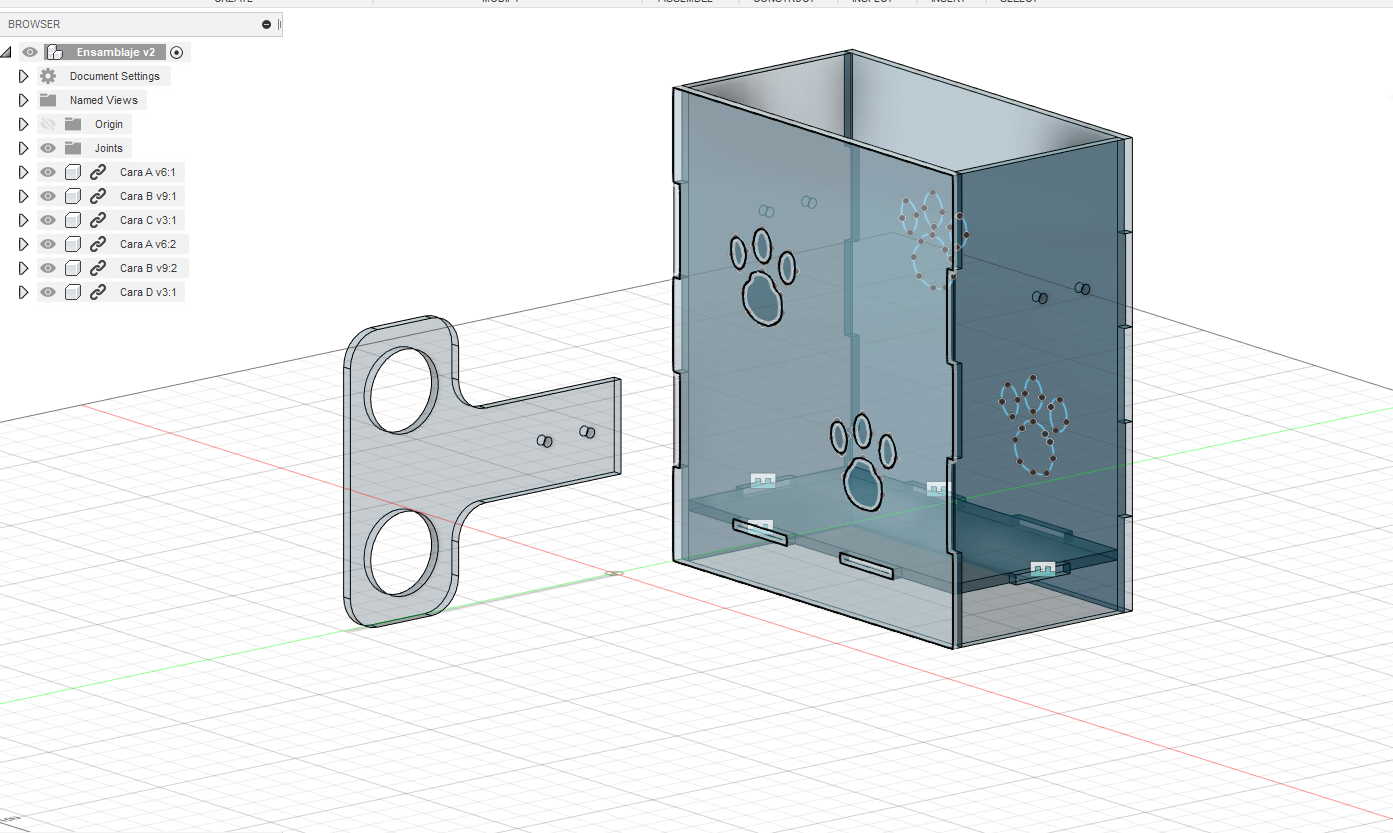Viewport: 1393px width, 833px height.
Task: Collapse the Ensamblaje v2 root tree node
Action: click(x=6, y=52)
